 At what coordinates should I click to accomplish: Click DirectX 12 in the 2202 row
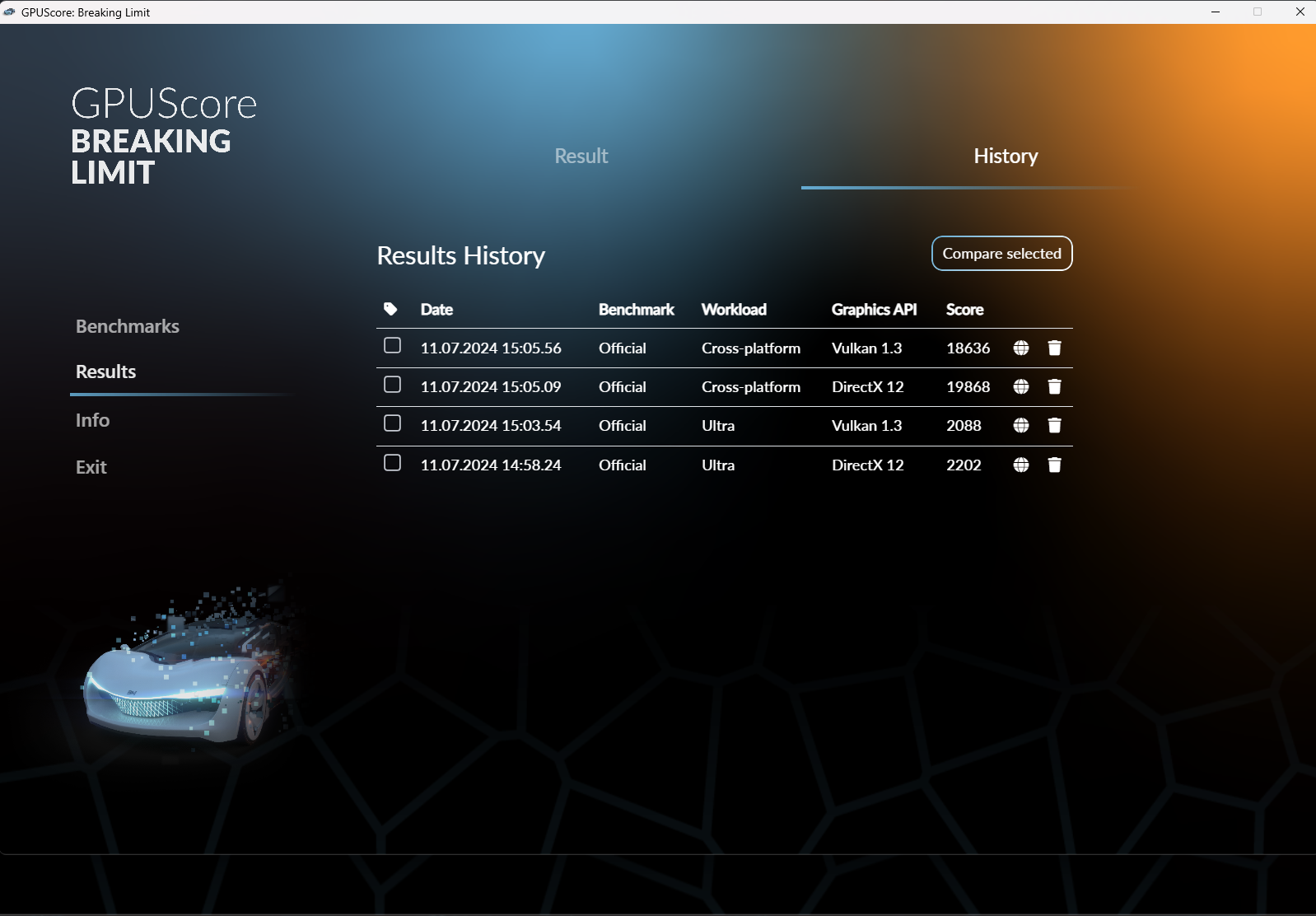[x=868, y=465]
